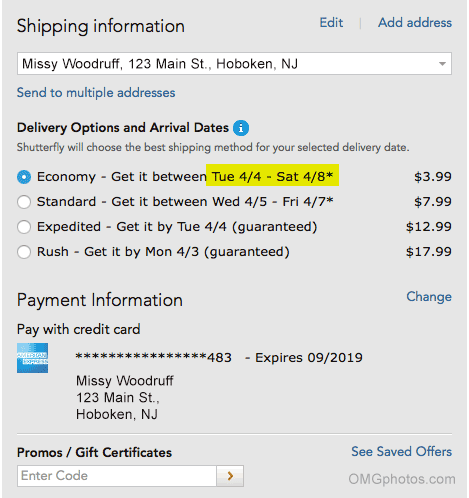469x498 pixels.
Task: Open Send to multiple addresses
Action: coord(96,93)
